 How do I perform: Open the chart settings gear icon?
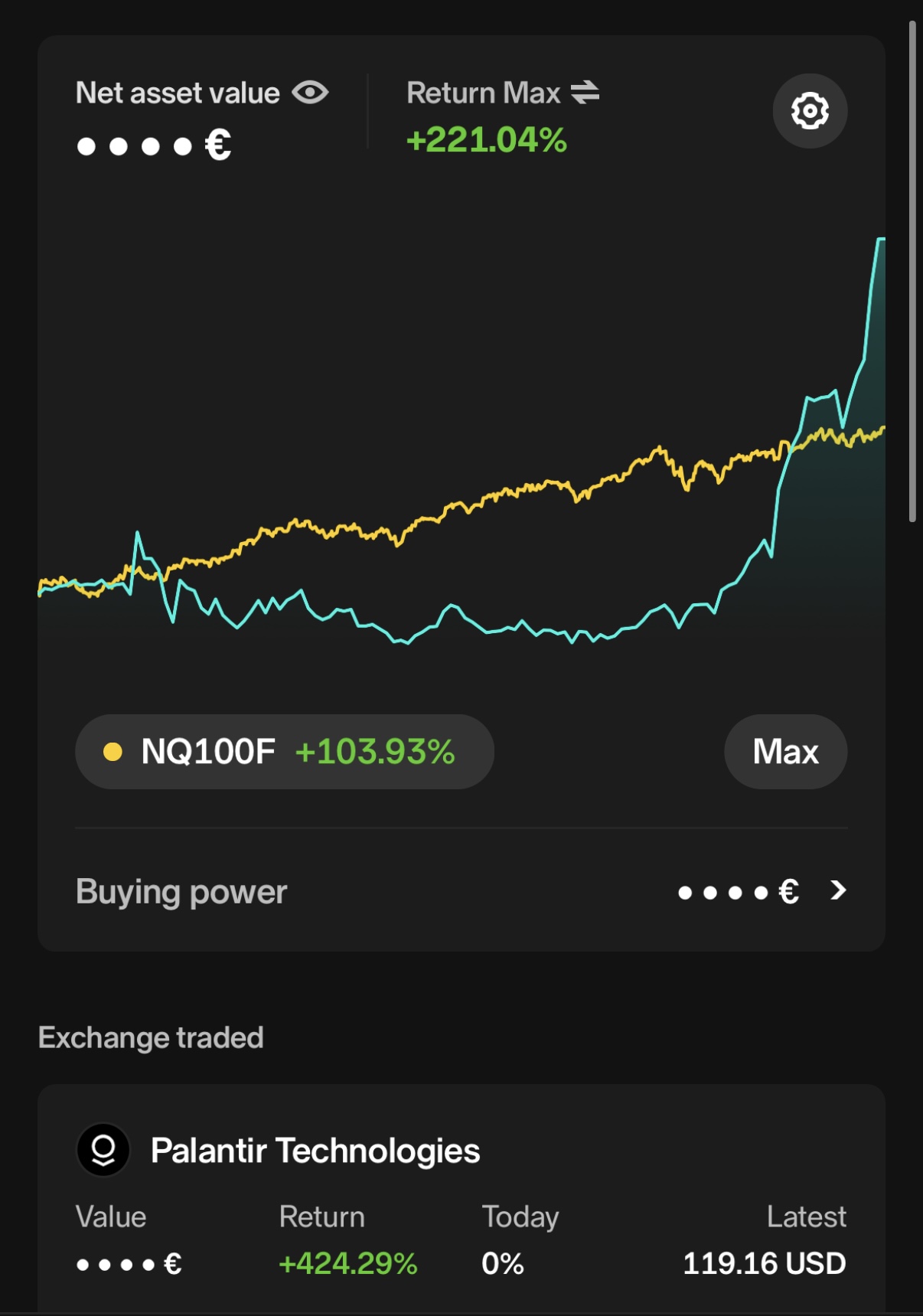coord(810,111)
